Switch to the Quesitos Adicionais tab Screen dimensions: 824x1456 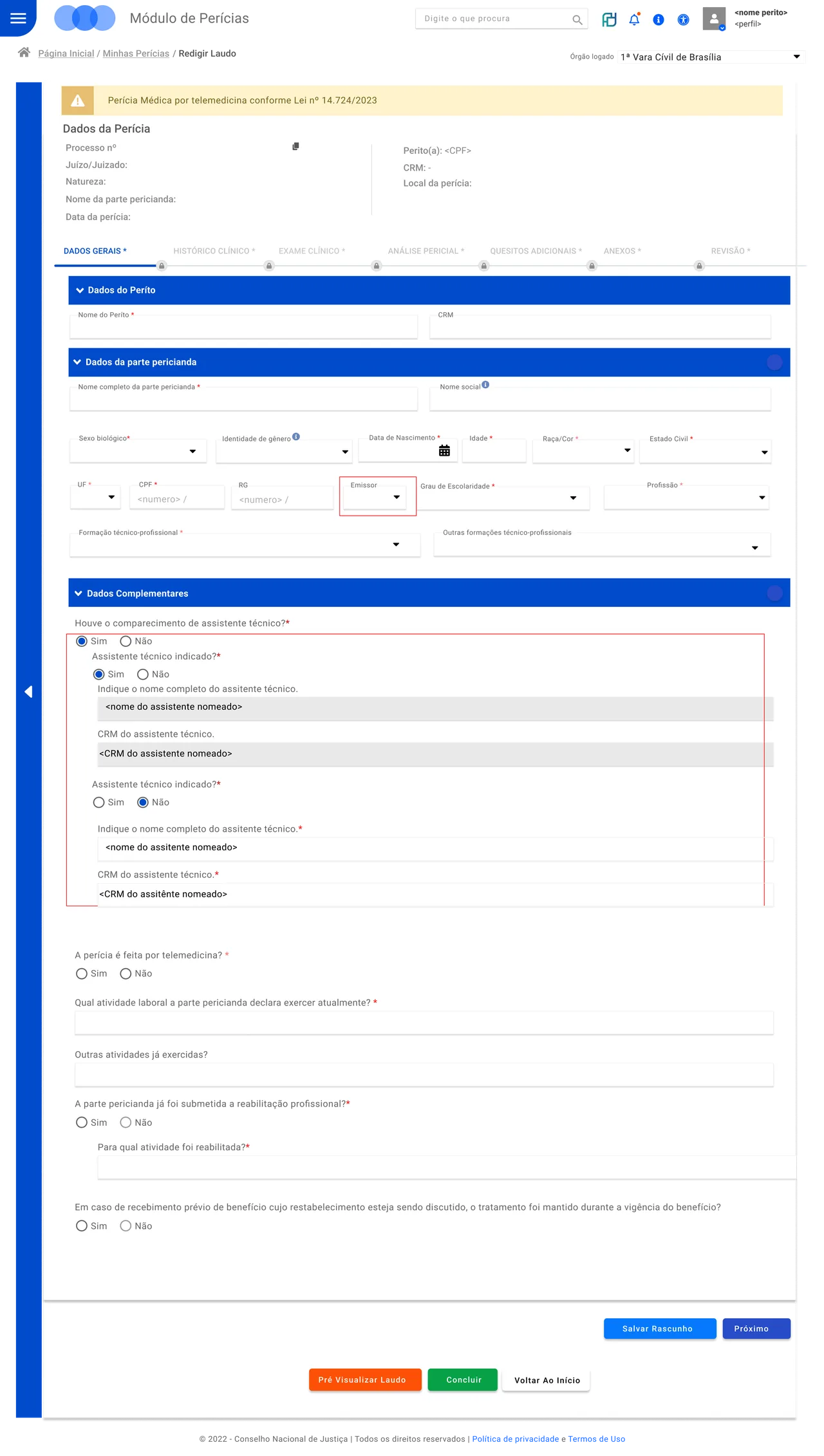click(x=536, y=251)
